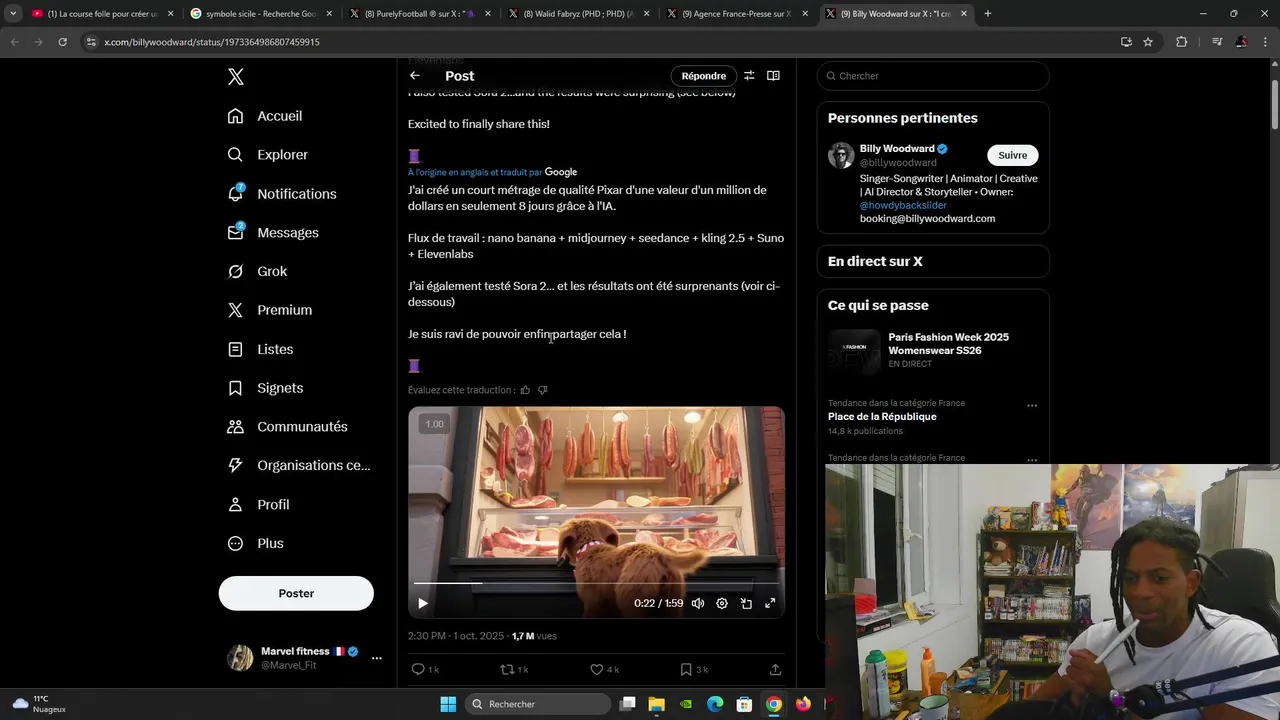
Task: Switch to symbole sicile Google tab
Action: click(260, 14)
